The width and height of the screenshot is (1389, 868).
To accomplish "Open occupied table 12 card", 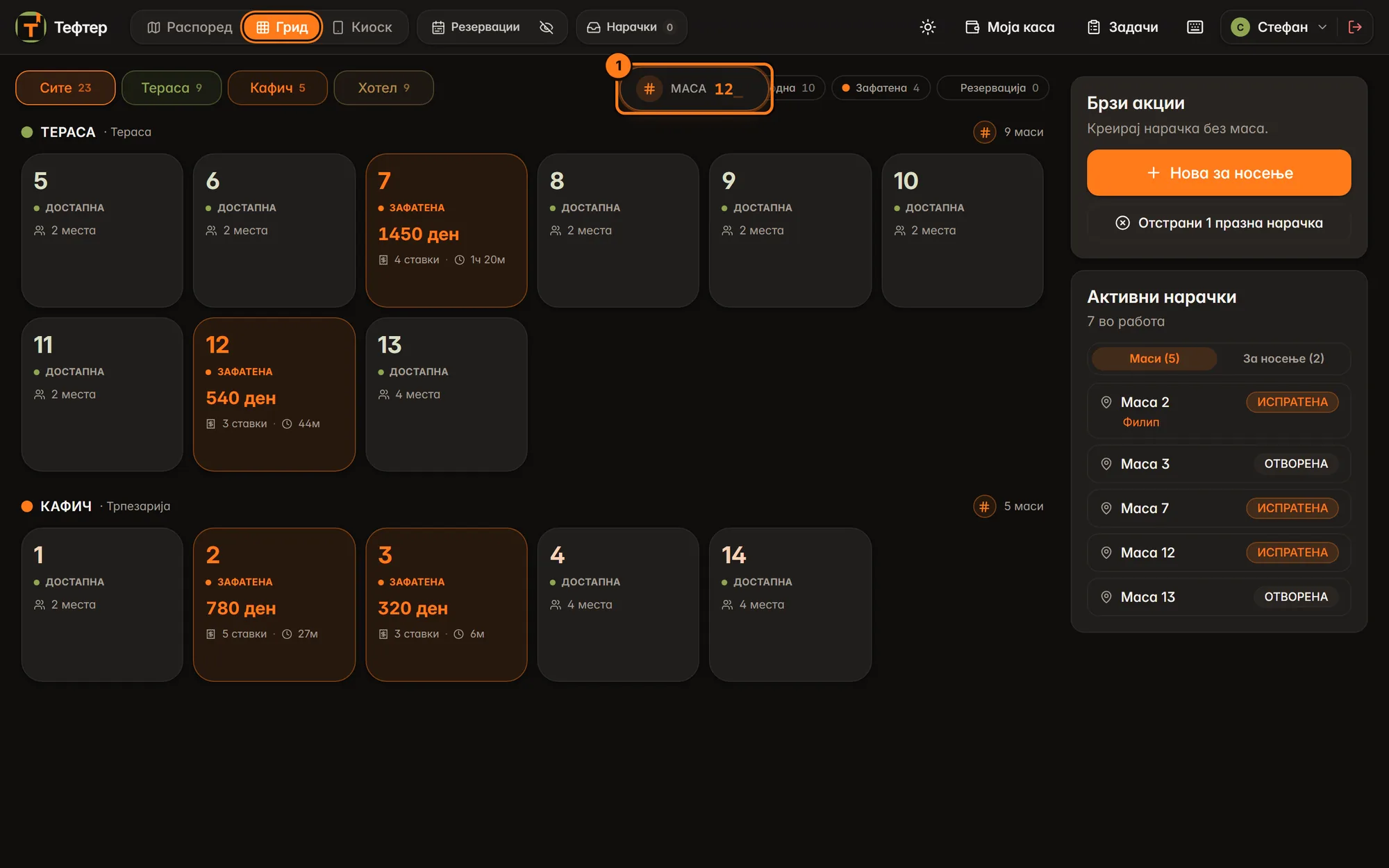I will point(274,394).
